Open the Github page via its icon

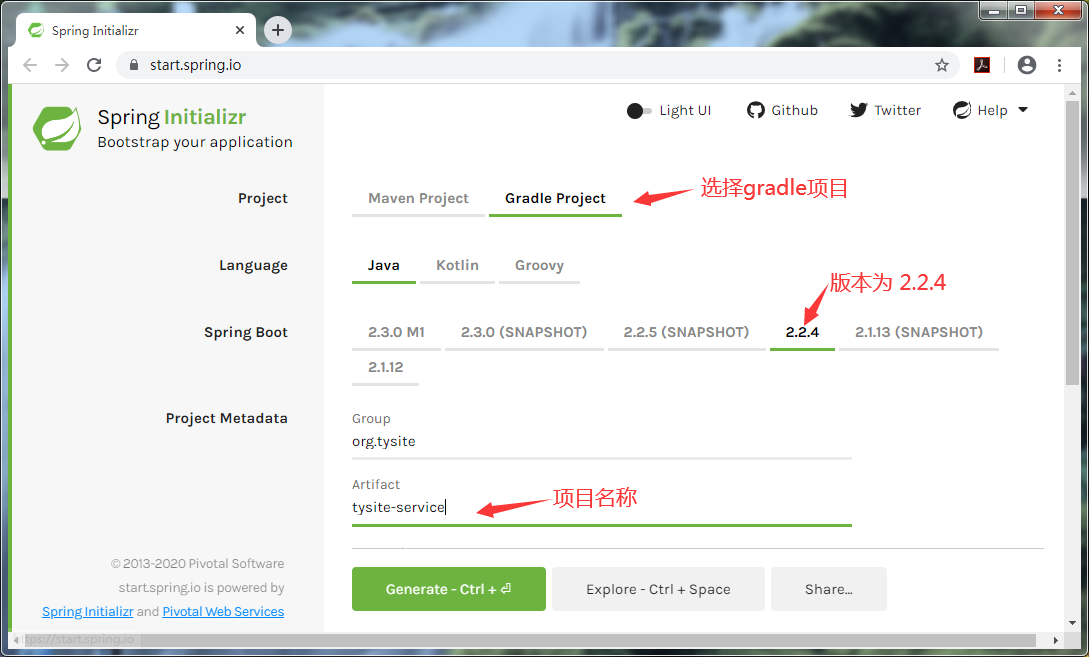click(x=755, y=110)
